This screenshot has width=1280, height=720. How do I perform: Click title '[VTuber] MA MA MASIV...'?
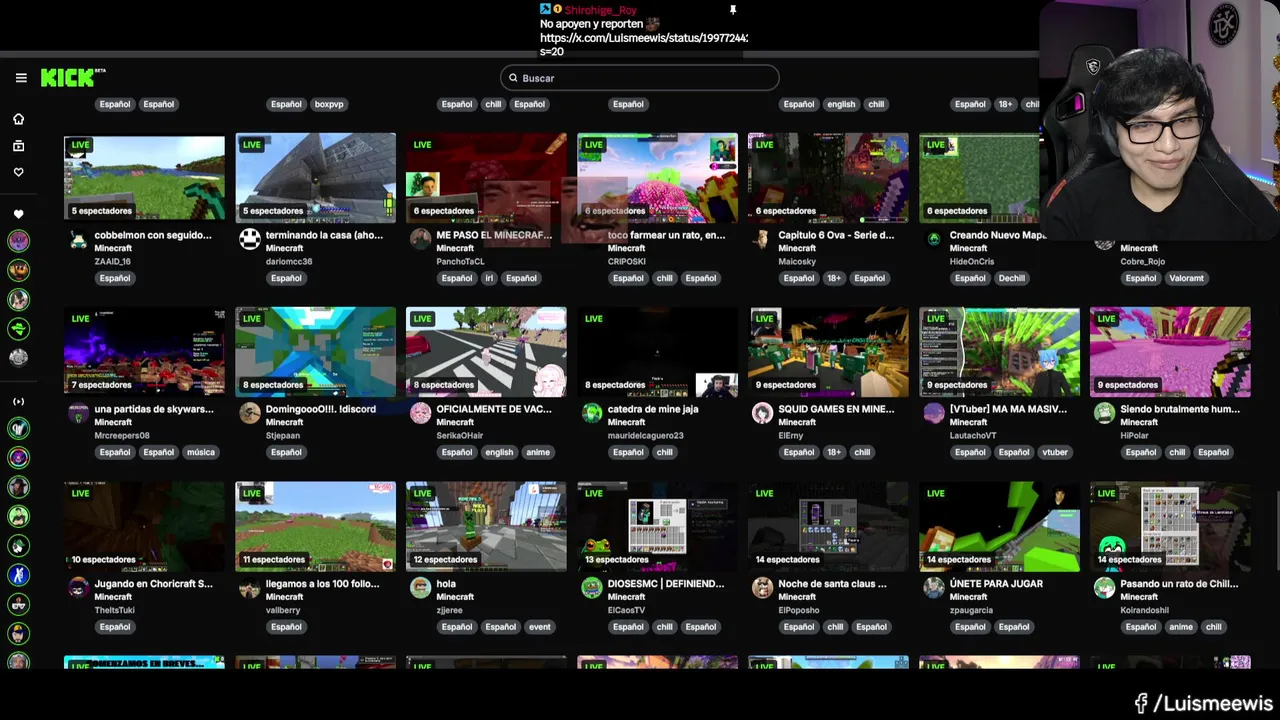tap(1008, 409)
